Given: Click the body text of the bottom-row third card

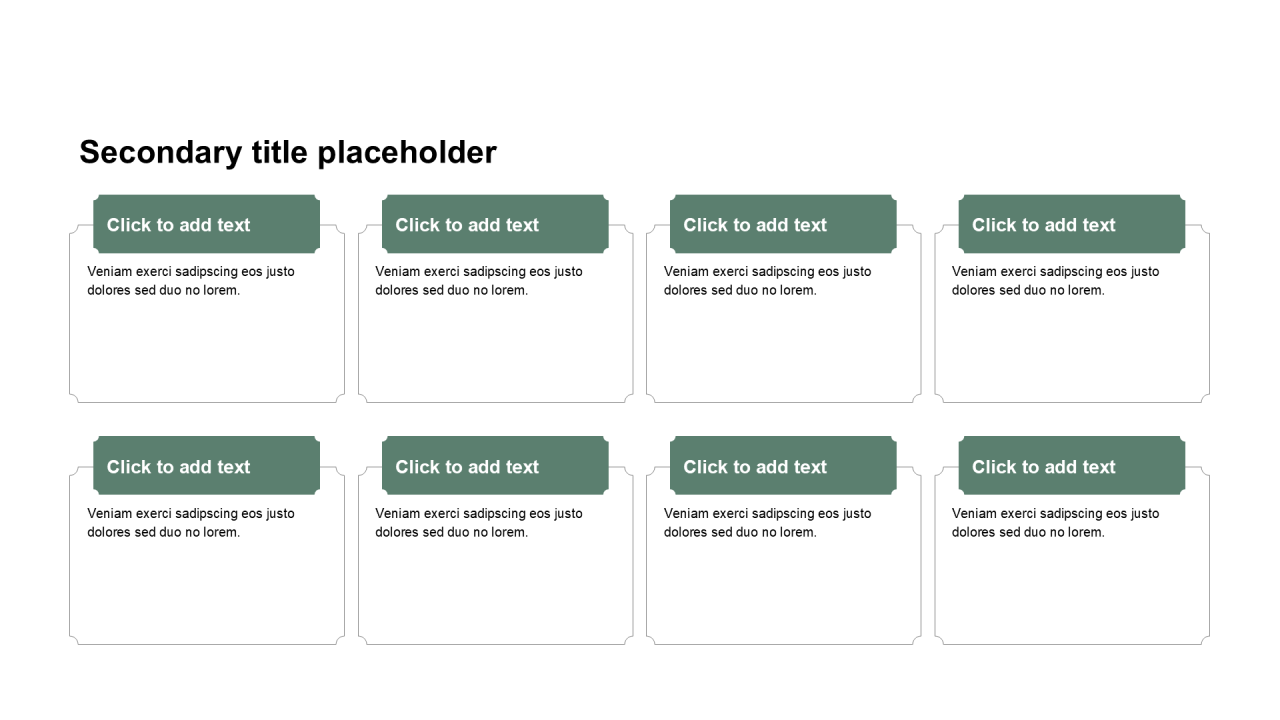Looking at the screenshot, I should pos(768,523).
